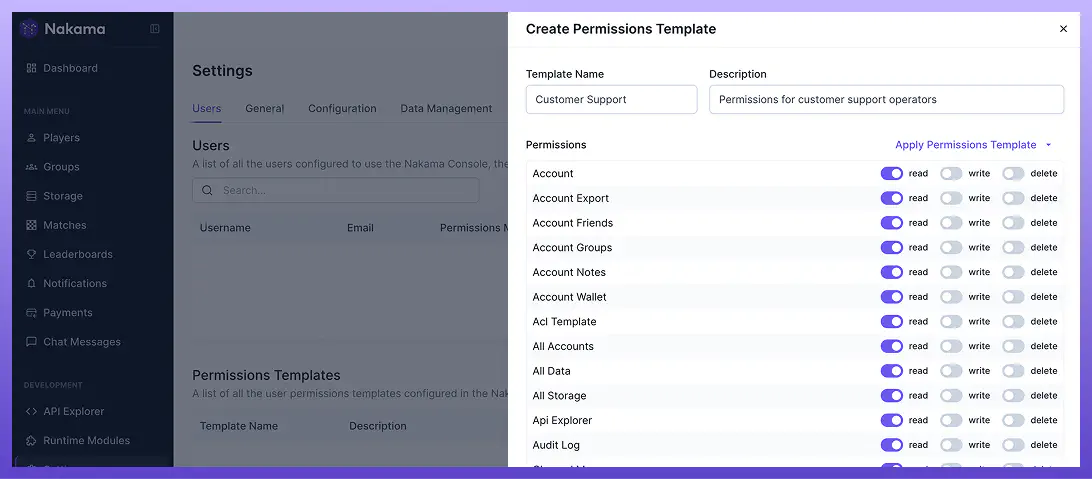Disable read permission for Account
This screenshot has height=479, width=1092.
coord(892,173)
